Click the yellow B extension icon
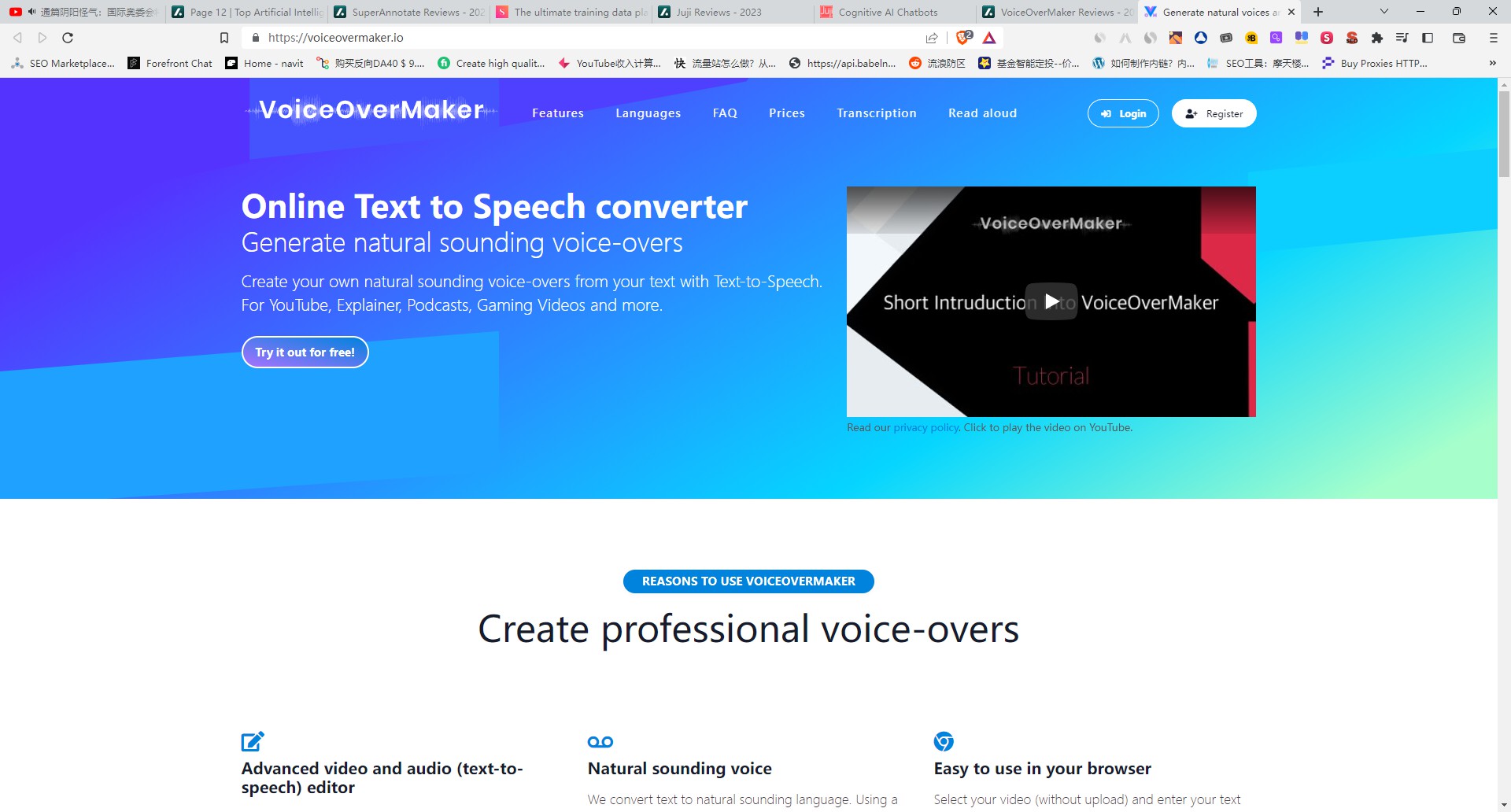The width and height of the screenshot is (1511, 812). [1251, 38]
